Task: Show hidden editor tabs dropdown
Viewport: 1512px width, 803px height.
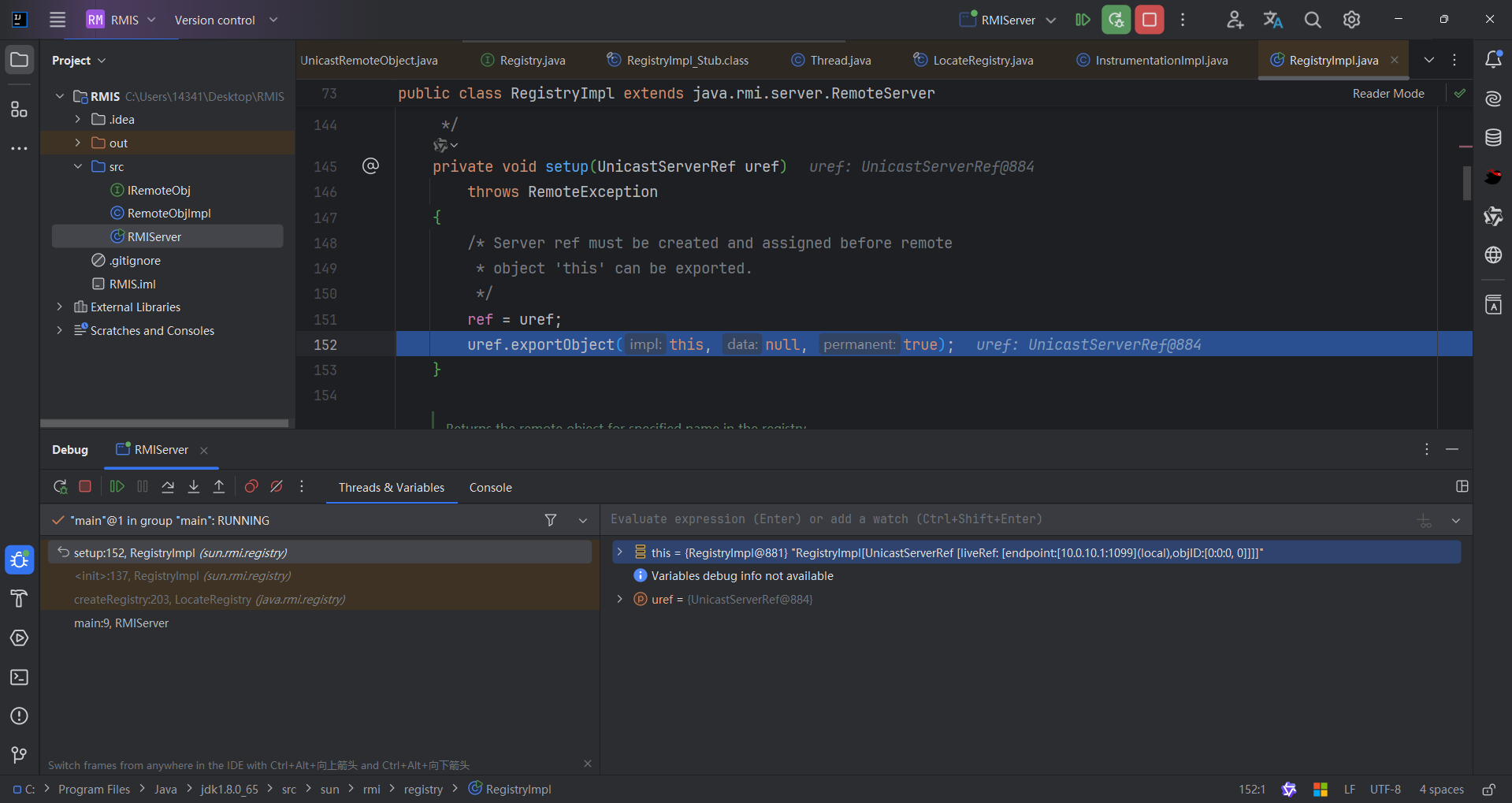Action: pos(1429,60)
